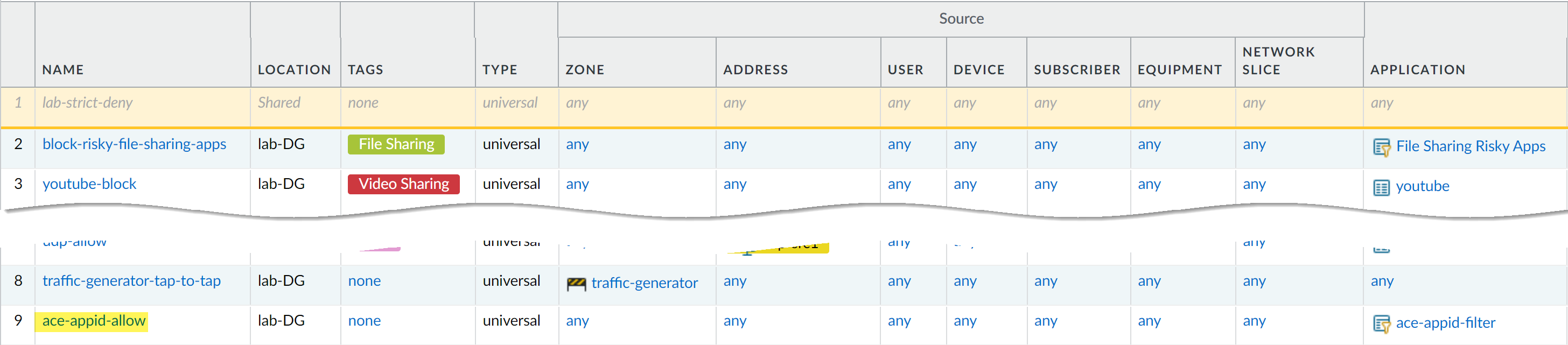Click the traffic-generator zone link

point(644,283)
